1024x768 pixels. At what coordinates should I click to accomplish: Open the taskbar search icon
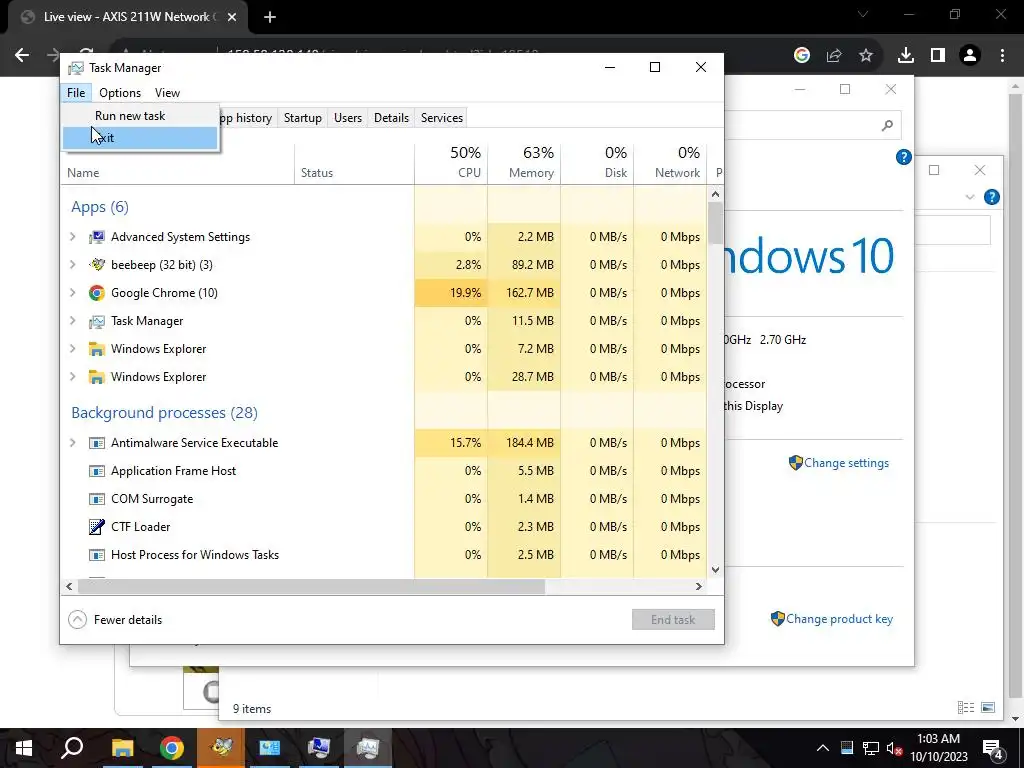coord(72,748)
